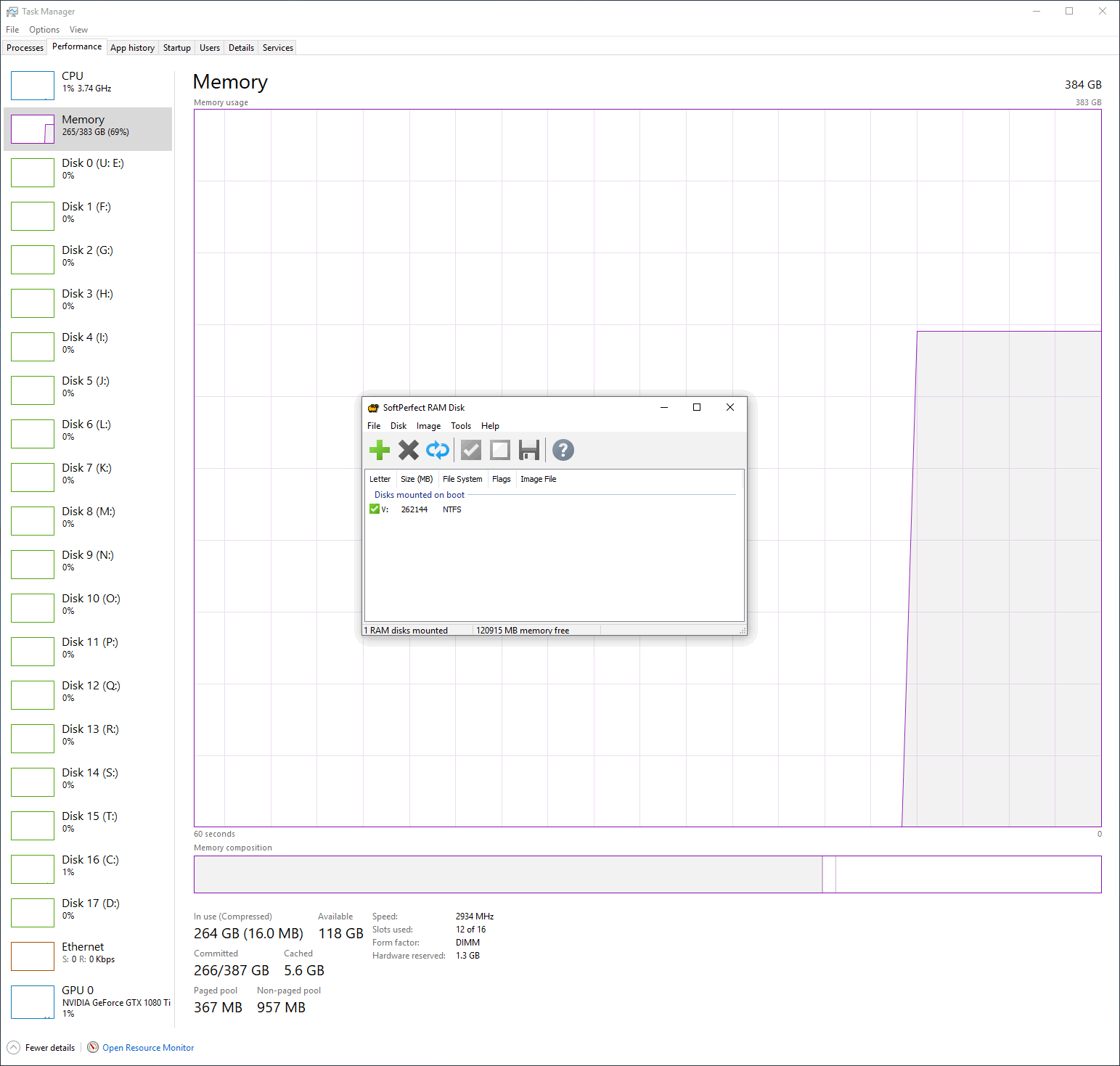The image size is (1120, 1066).
Task: Add a new RAM disk with the plus icon
Action: click(x=380, y=450)
